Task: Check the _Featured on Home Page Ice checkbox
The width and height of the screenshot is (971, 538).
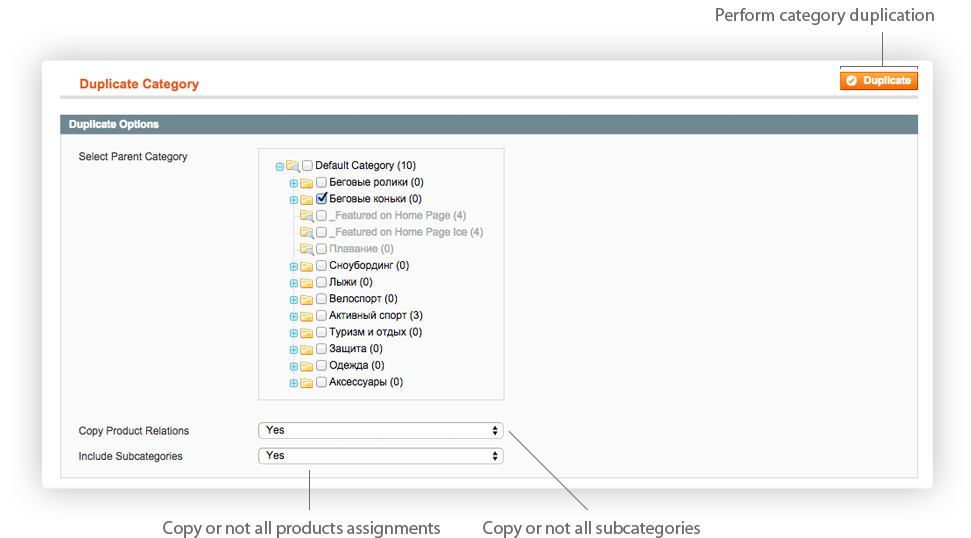Action: point(321,232)
